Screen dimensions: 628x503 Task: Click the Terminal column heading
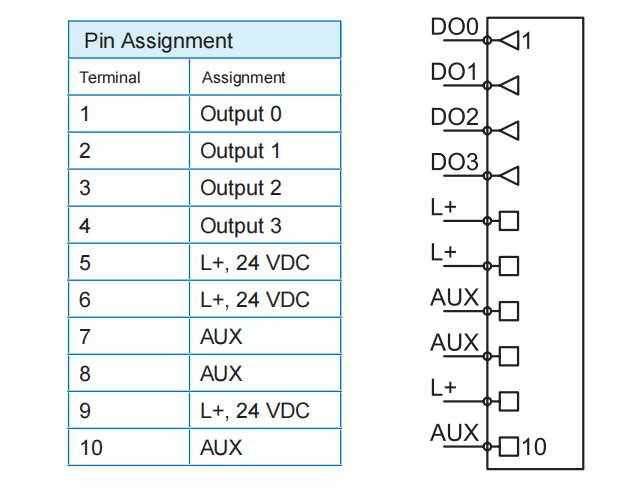click(110, 78)
